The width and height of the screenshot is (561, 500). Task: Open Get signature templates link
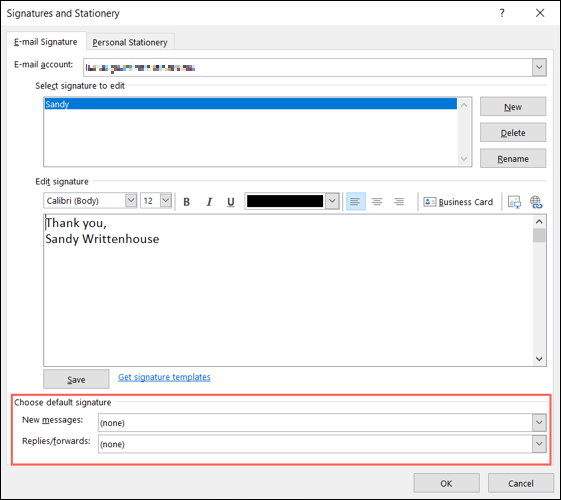[164, 377]
